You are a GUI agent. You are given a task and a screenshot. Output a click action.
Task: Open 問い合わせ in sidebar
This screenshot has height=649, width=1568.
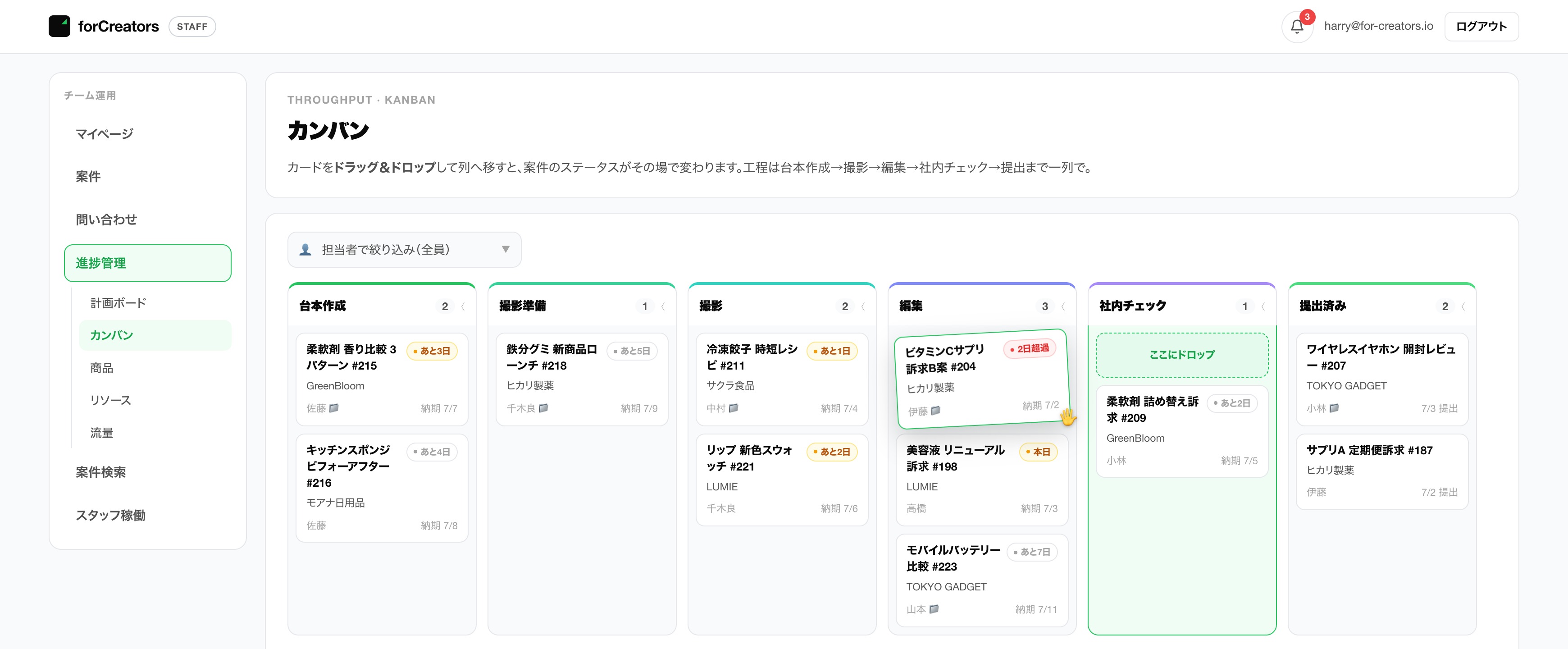pyautogui.click(x=147, y=220)
